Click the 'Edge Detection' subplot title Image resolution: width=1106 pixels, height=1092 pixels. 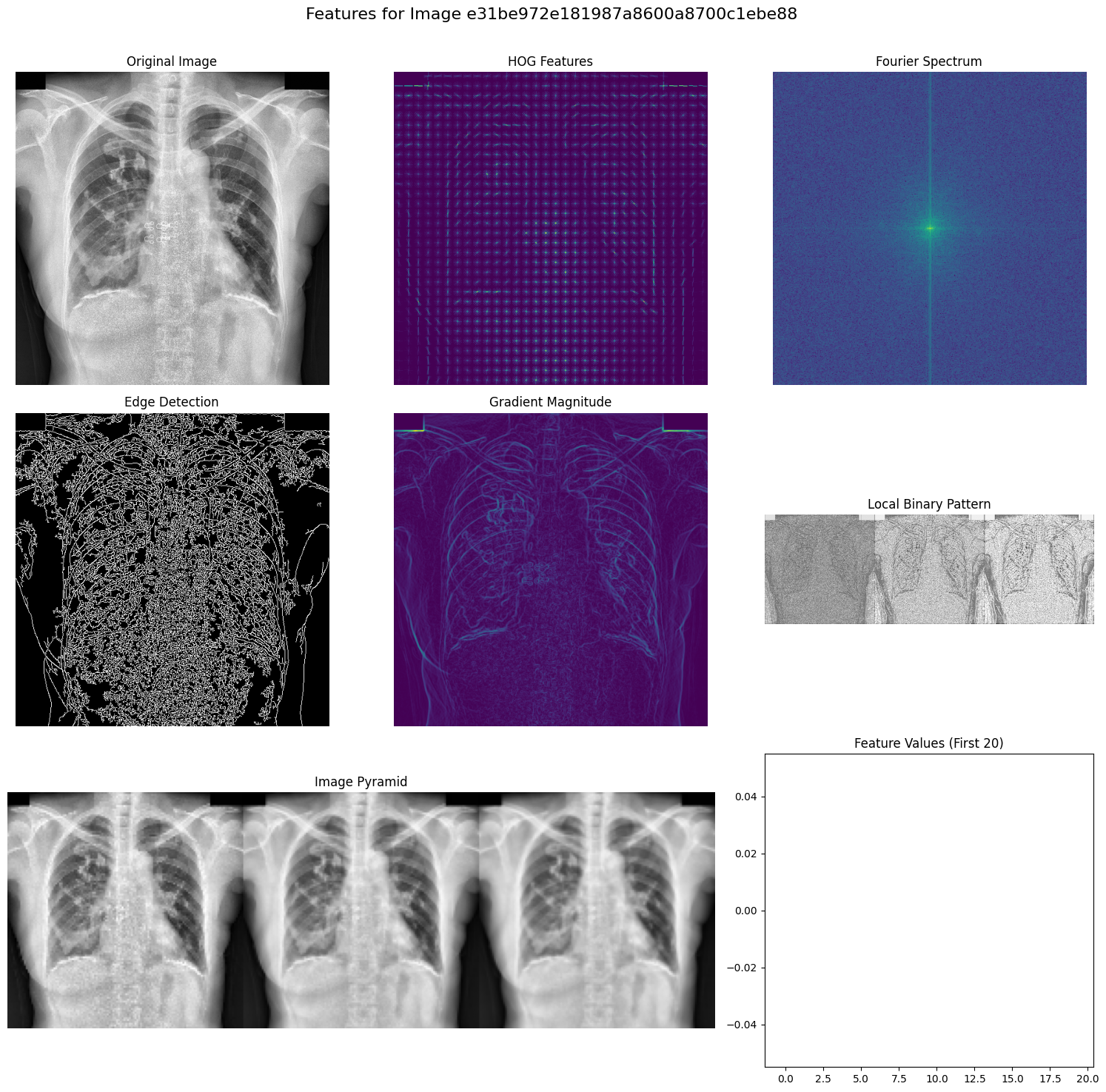[171, 402]
